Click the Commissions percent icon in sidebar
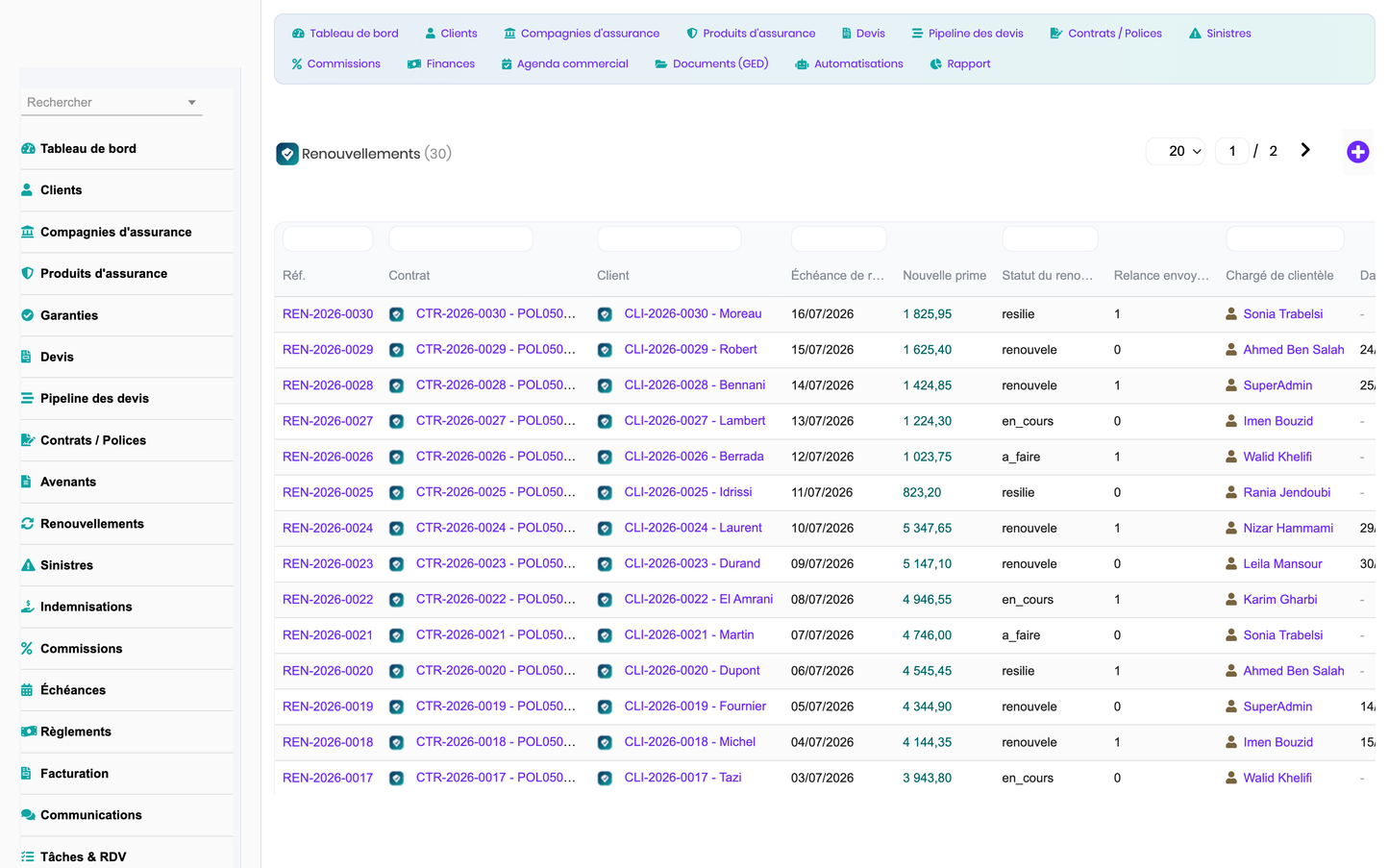Screen dimensions: 1389x868 point(27,649)
